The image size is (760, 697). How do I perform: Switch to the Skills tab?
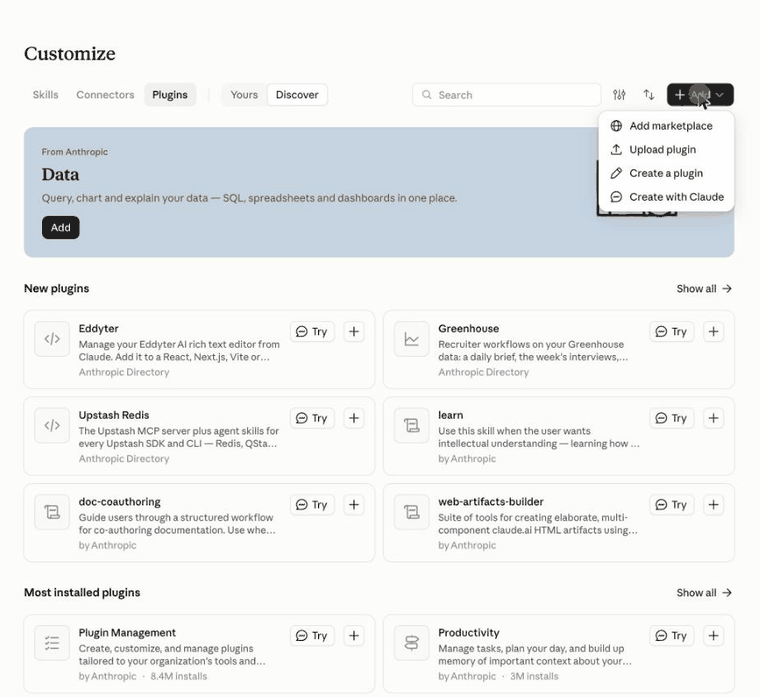[x=46, y=95]
